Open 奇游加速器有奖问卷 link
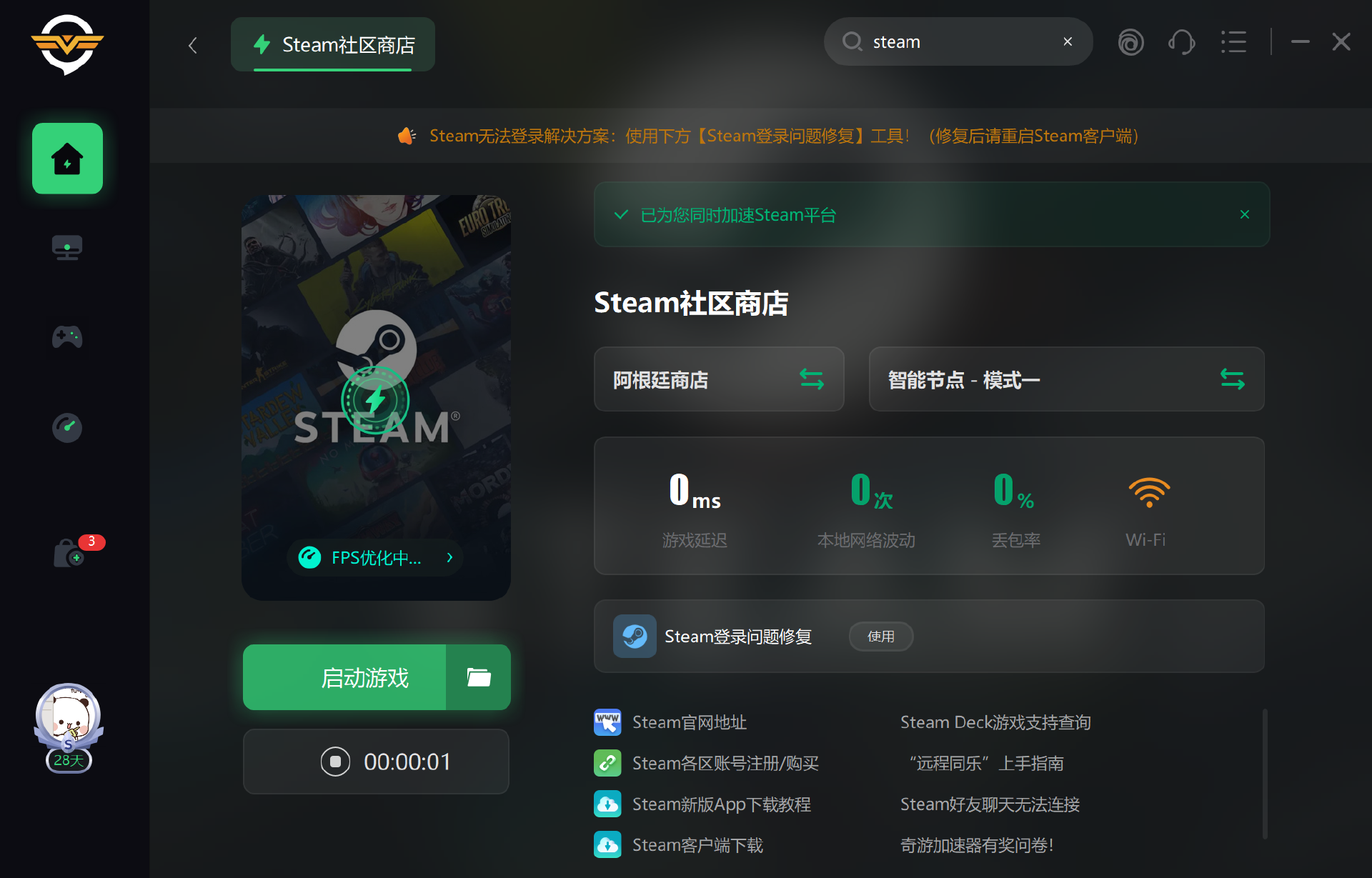This screenshot has height=878, width=1372. [977, 845]
